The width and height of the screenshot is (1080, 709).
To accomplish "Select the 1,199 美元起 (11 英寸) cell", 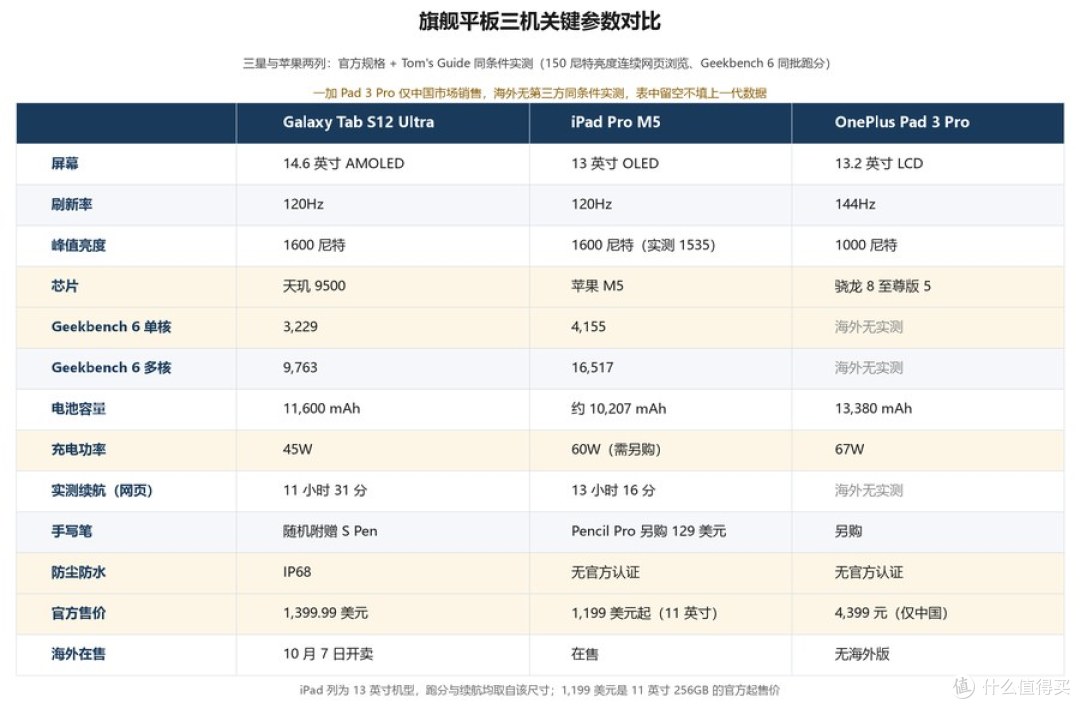I will [x=644, y=613].
